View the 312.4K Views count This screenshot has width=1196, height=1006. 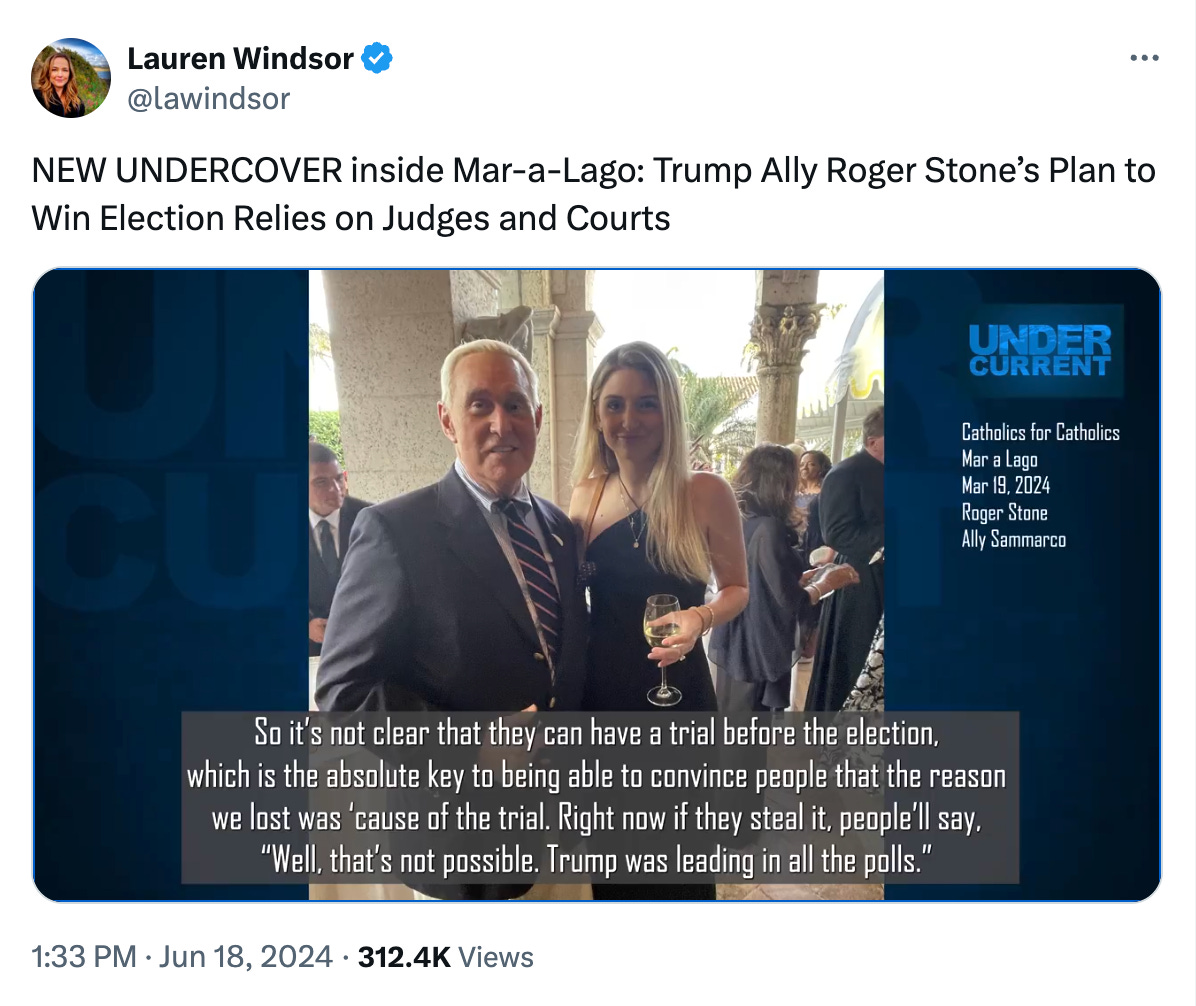(445, 956)
